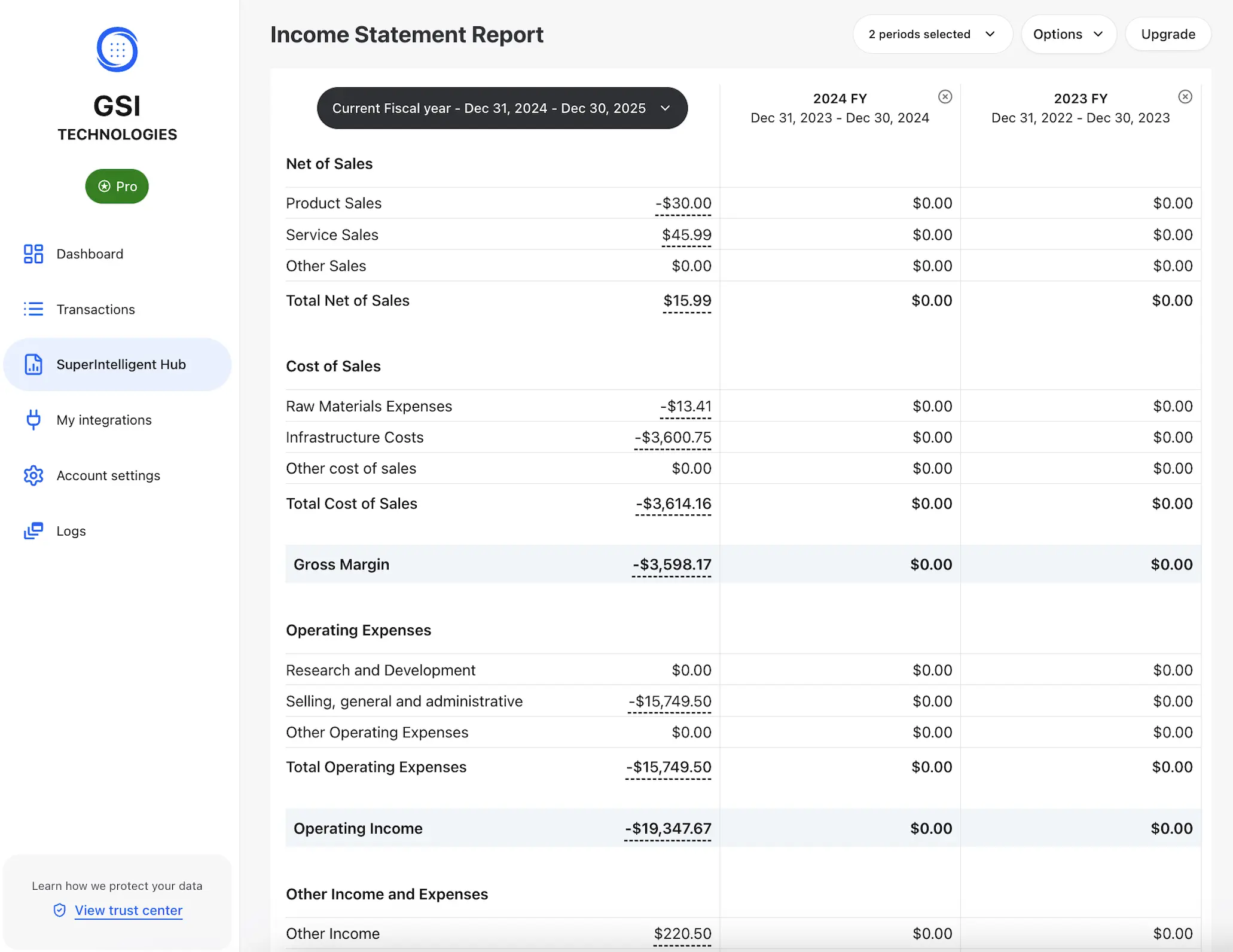The width and height of the screenshot is (1233, 952).
Task: Open Operating Income -$19,347.67 value details
Action: pyautogui.click(x=668, y=829)
